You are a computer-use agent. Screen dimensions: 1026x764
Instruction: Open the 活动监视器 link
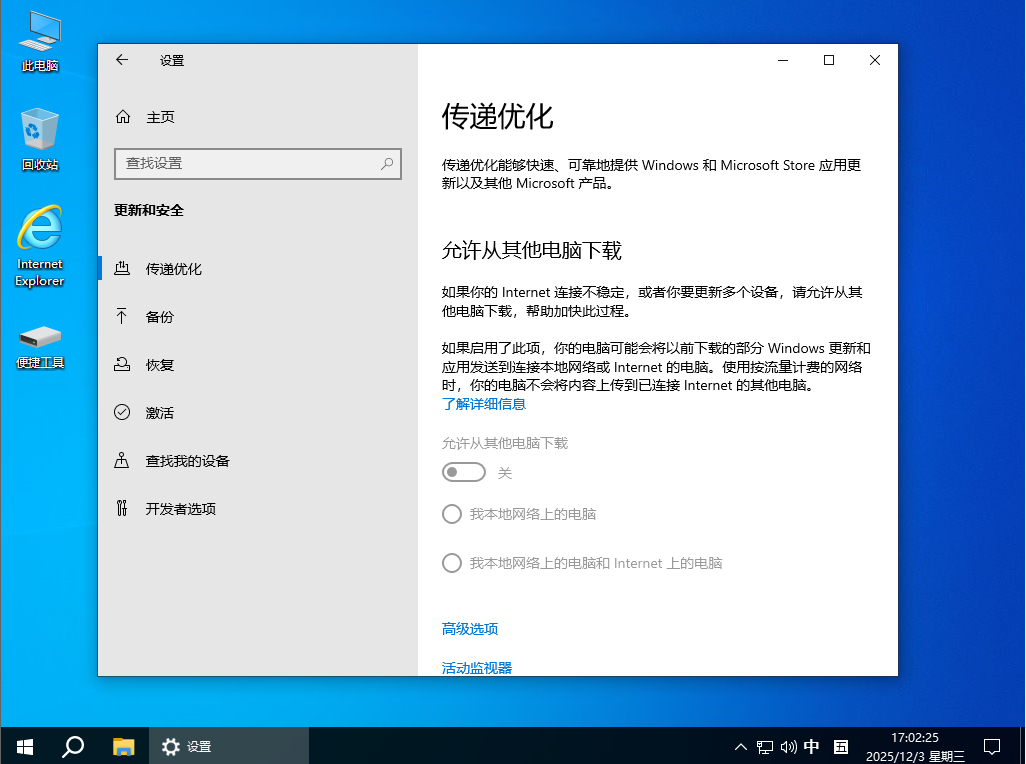coord(477,667)
